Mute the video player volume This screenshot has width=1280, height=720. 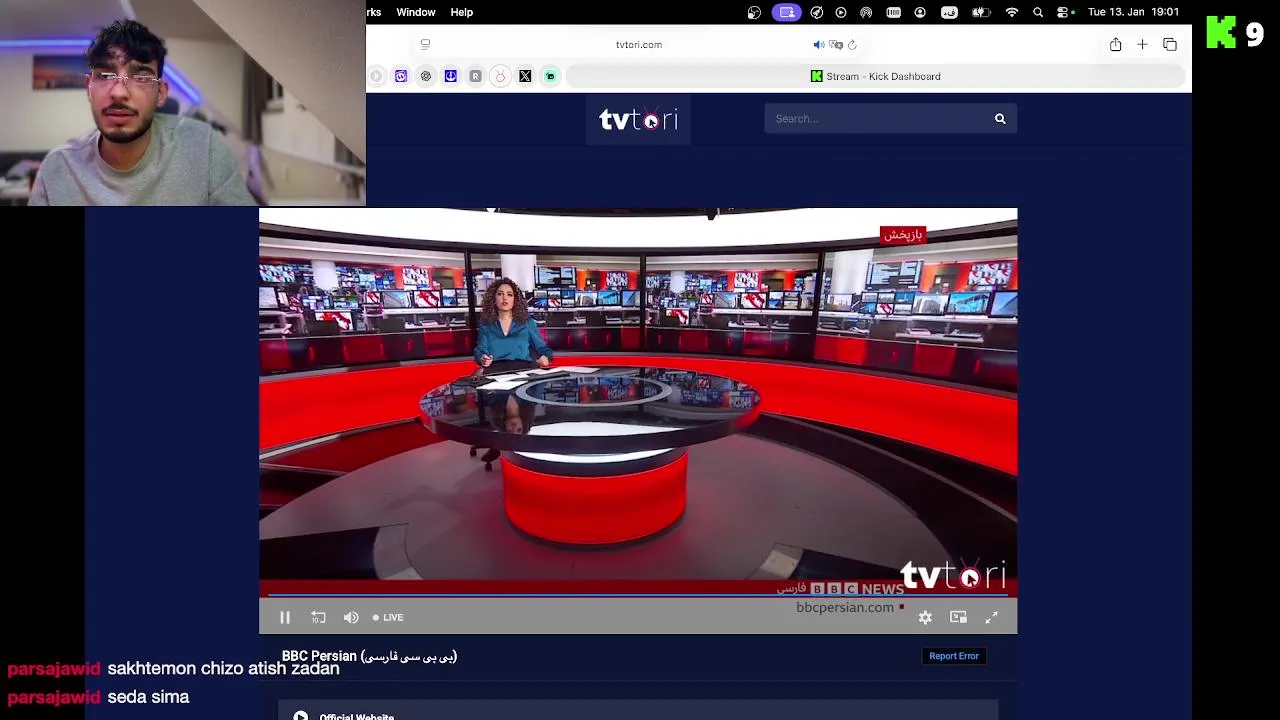coord(351,617)
